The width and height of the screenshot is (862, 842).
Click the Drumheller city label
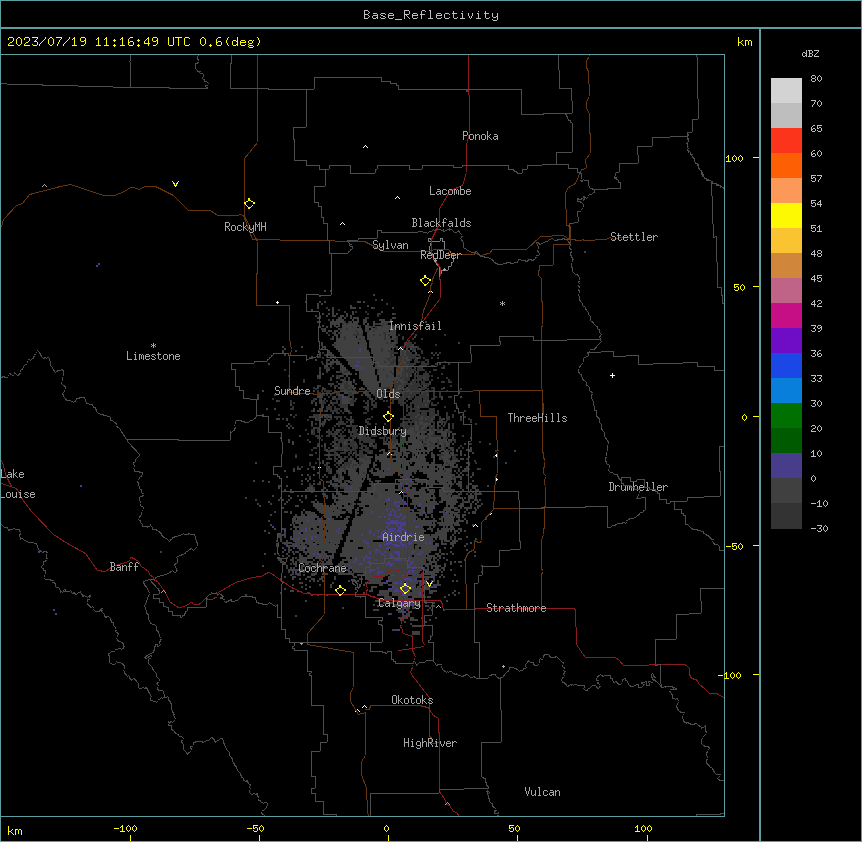coord(638,487)
